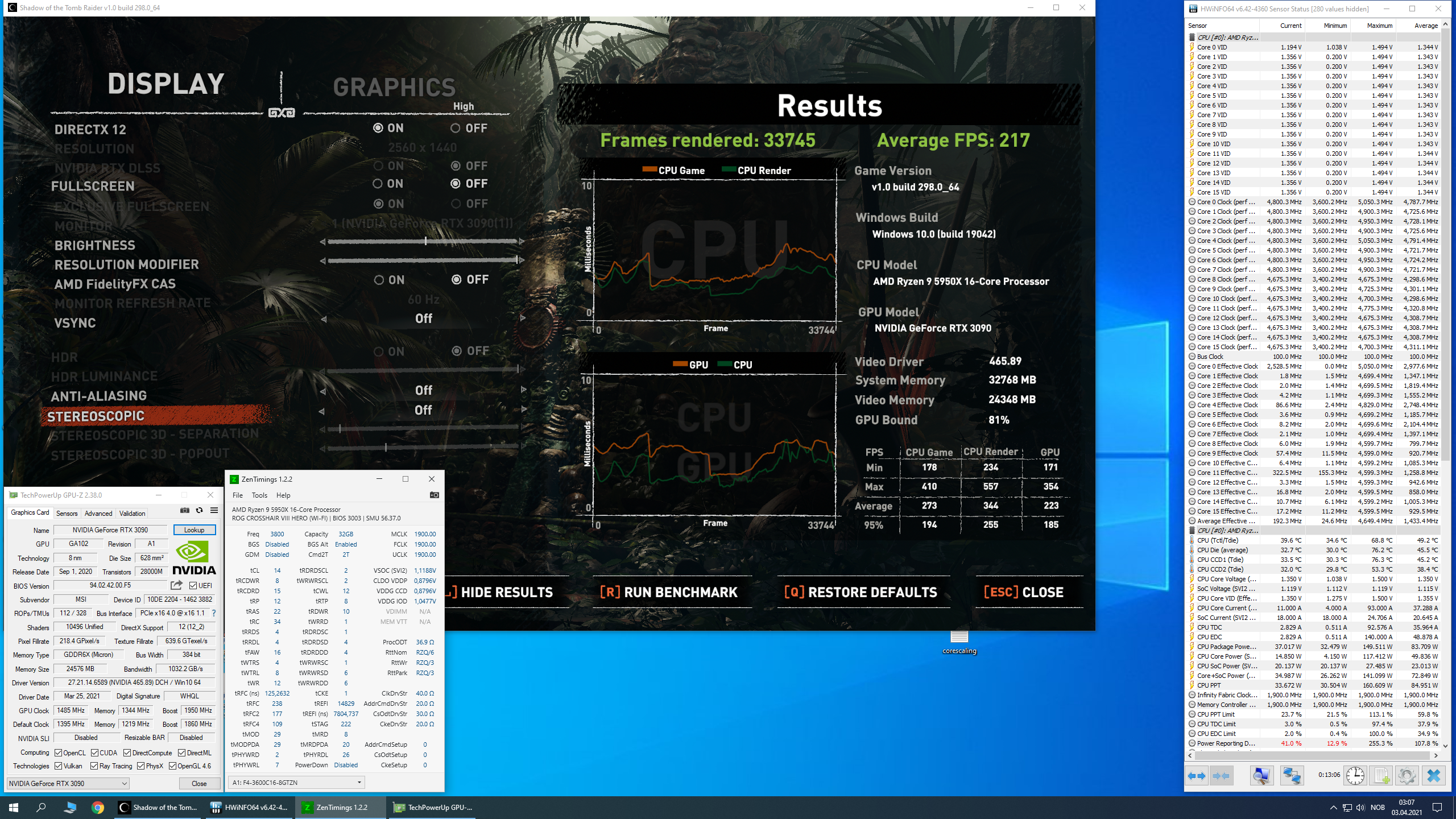
Task: Click the HWiNFO sensor search monitor icon
Action: [x=1261, y=776]
